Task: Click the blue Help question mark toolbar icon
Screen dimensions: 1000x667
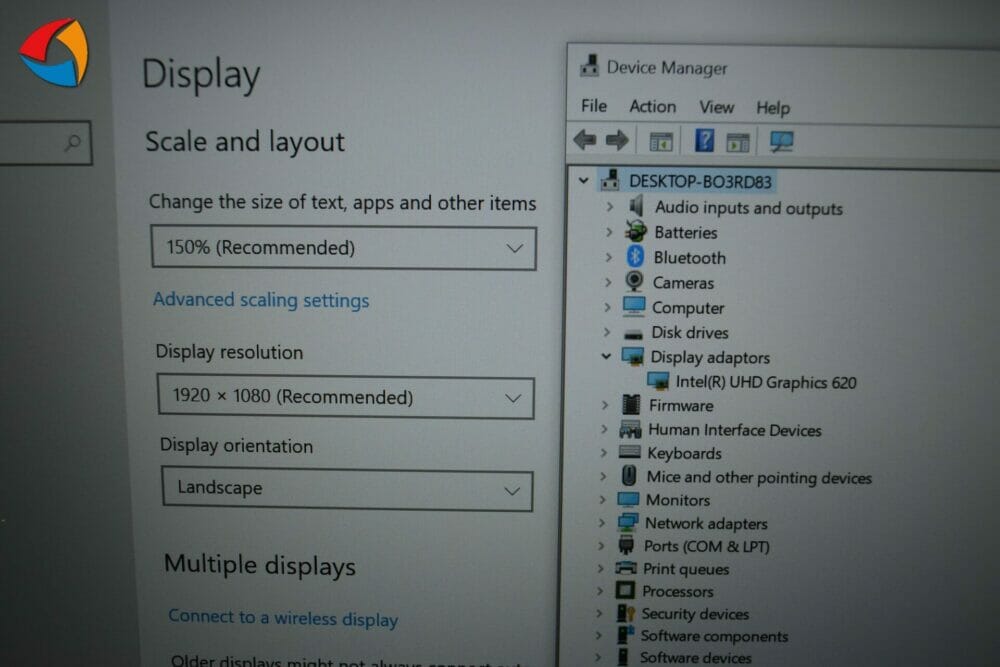Action: [704, 140]
